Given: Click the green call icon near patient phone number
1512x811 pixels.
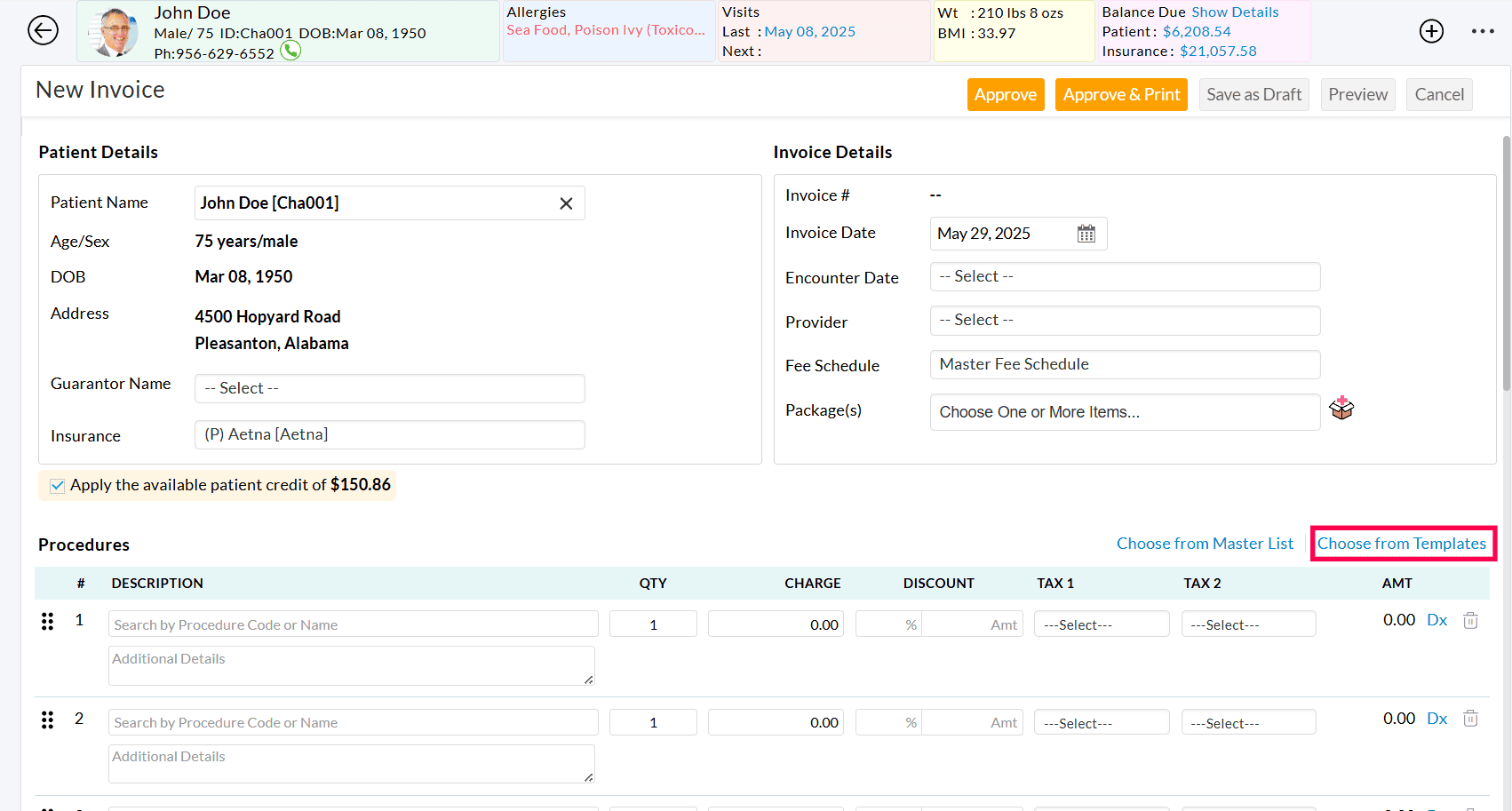Looking at the screenshot, I should tap(290, 52).
